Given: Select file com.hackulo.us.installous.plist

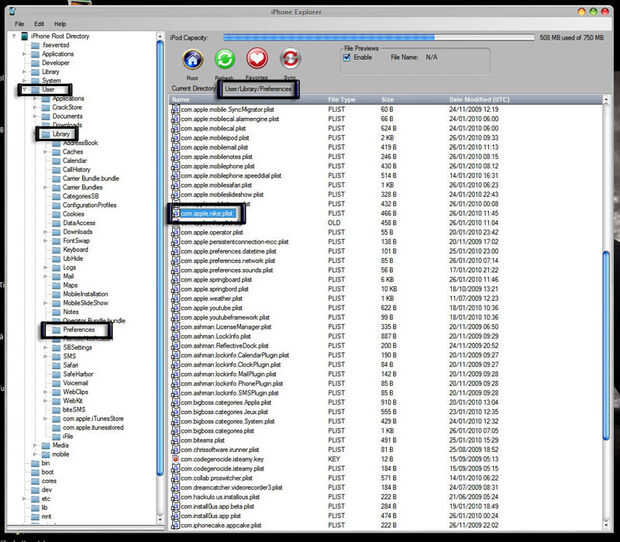Looking at the screenshot, I should click(220, 497).
